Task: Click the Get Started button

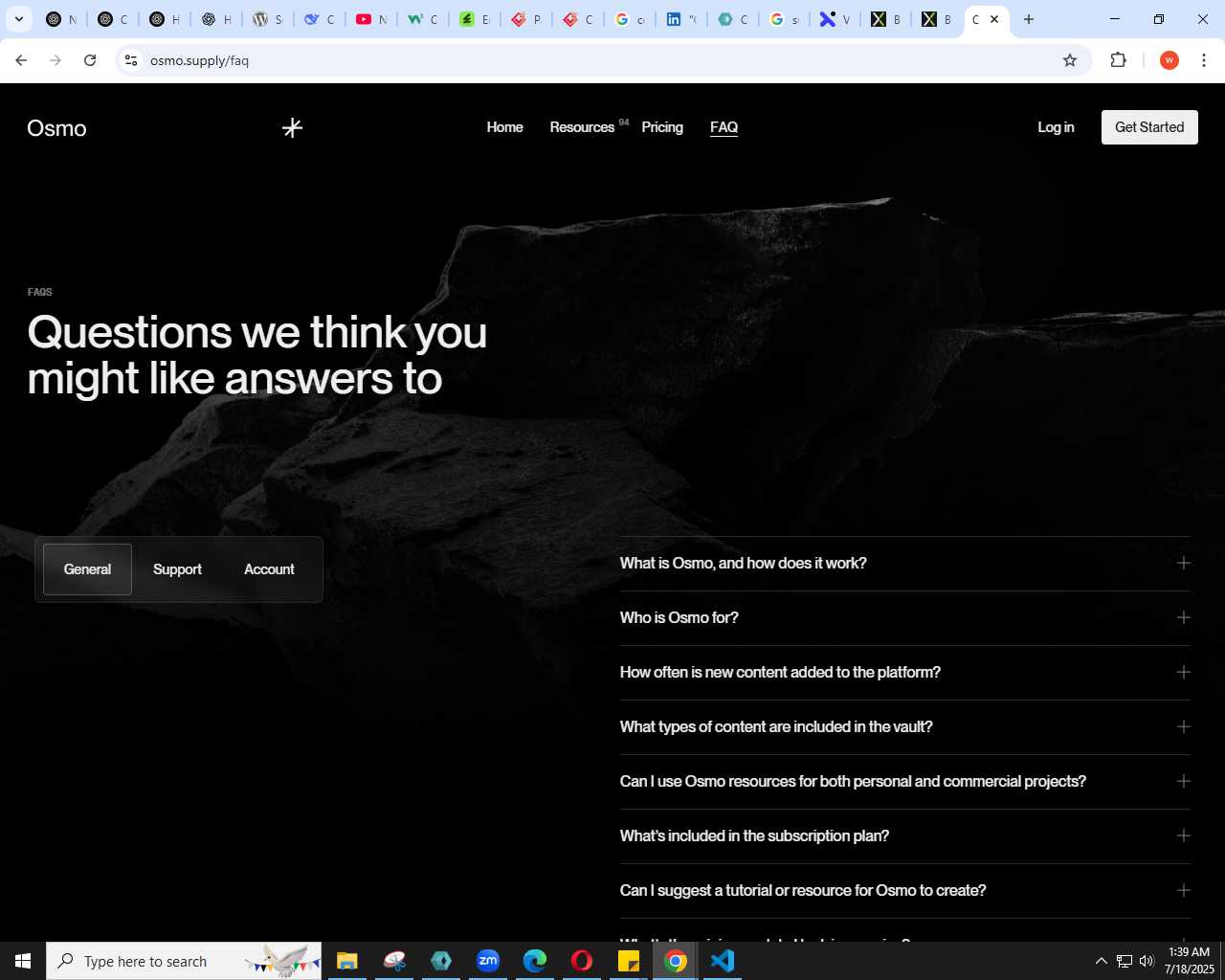Action: click(1149, 127)
